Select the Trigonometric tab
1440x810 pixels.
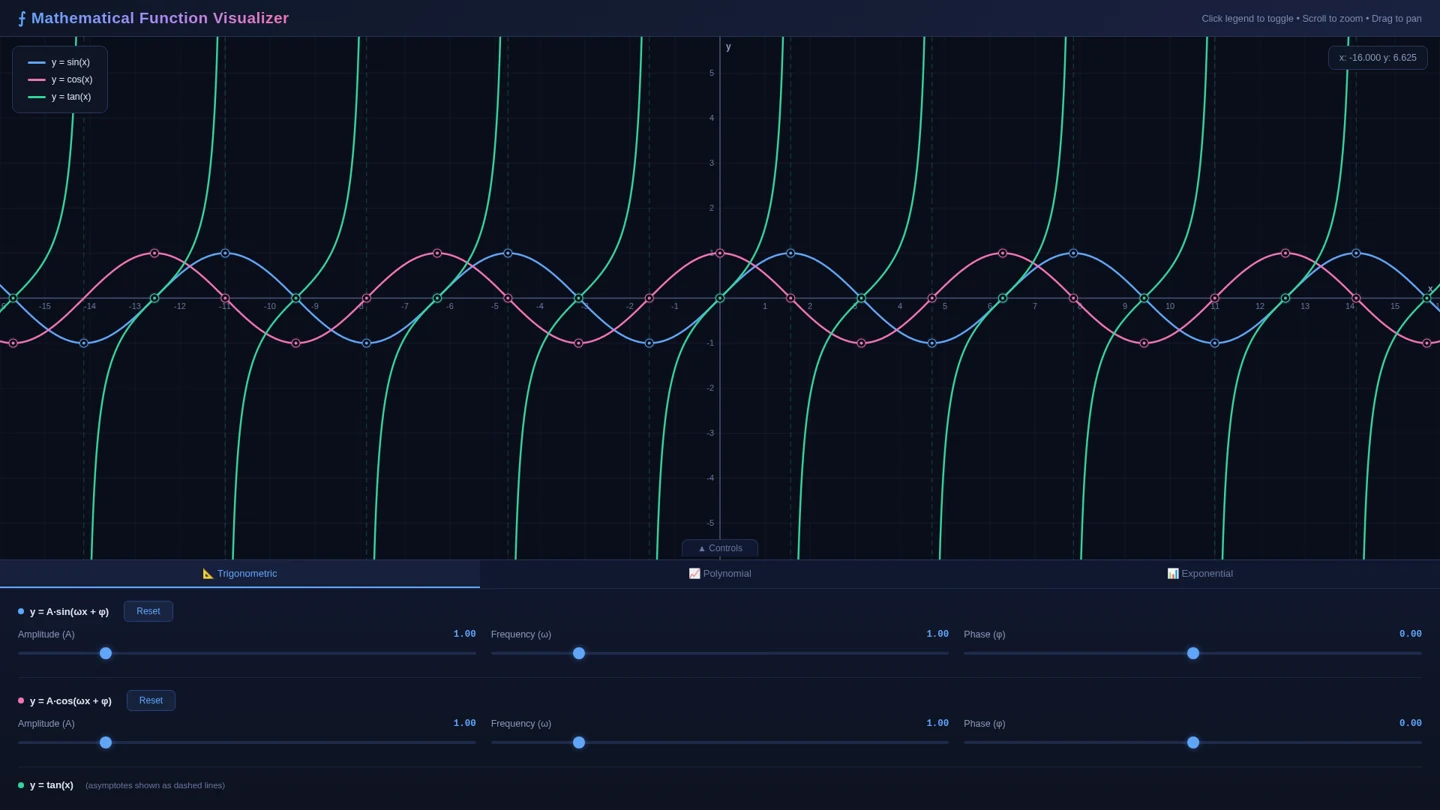(x=240, y=574)
